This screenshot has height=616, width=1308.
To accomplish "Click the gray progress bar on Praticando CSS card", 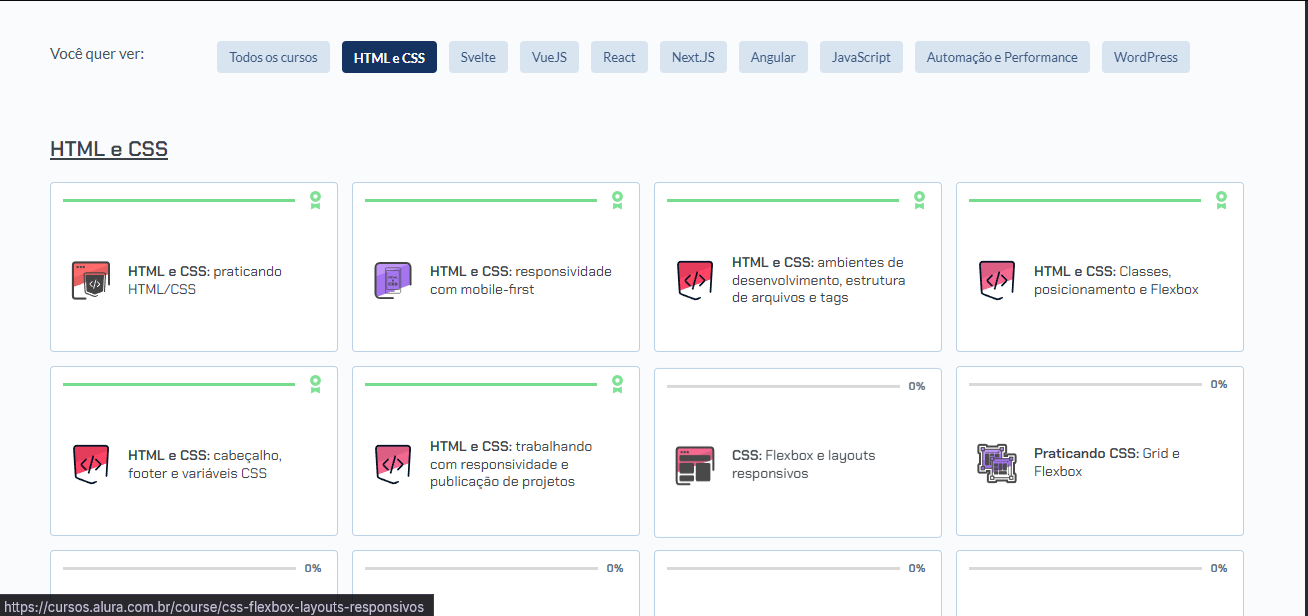I will tap(1085, 384).
